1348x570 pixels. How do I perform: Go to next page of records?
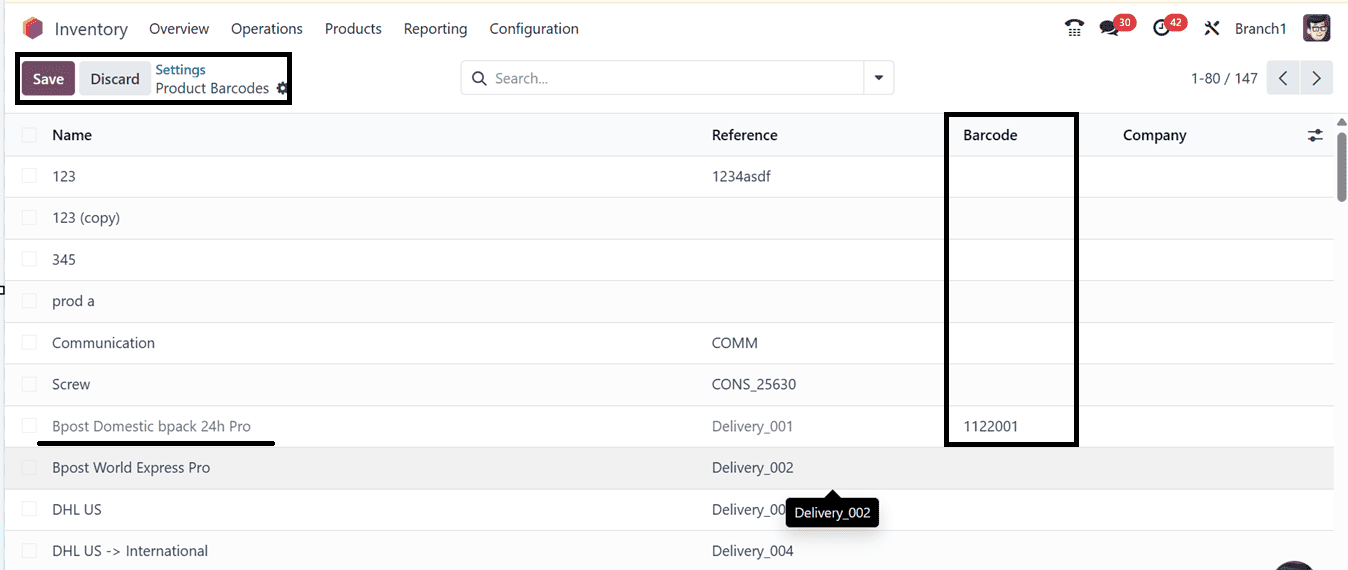click(x=1316, y=78)
